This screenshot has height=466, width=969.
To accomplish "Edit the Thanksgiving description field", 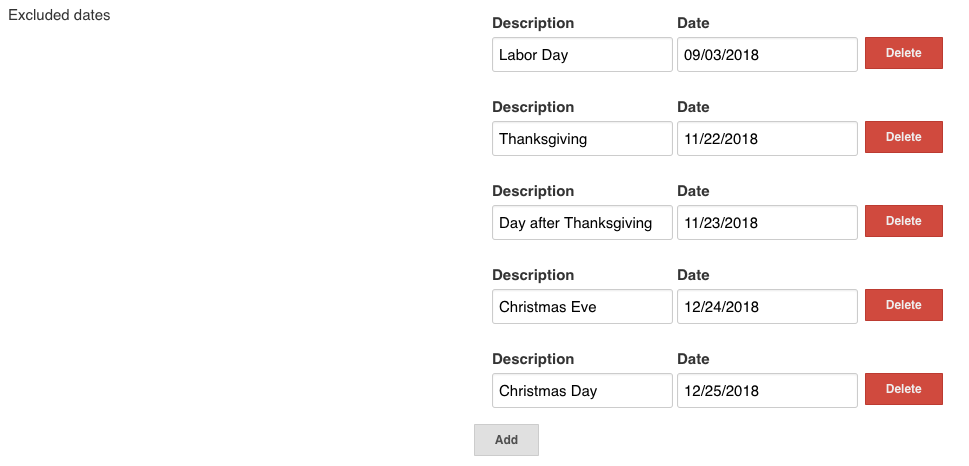I will 582,138.
